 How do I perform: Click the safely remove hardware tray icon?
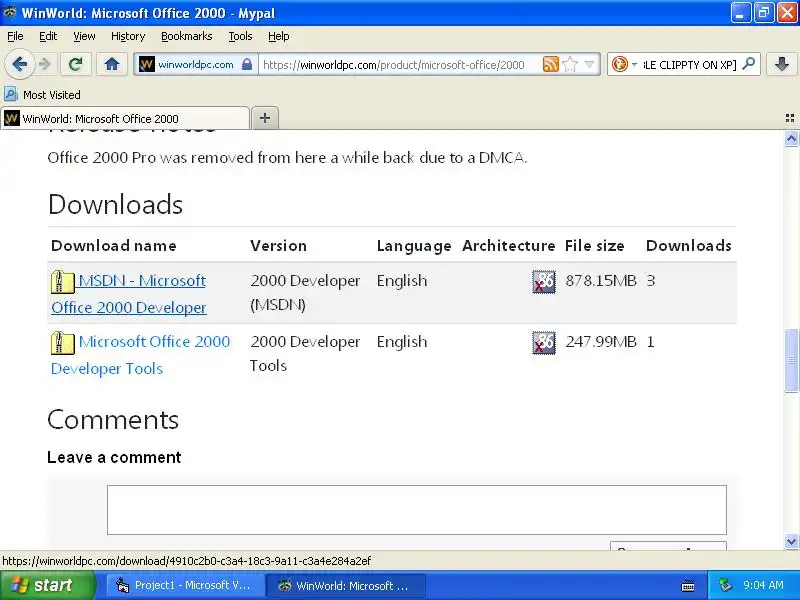[725, 585]
